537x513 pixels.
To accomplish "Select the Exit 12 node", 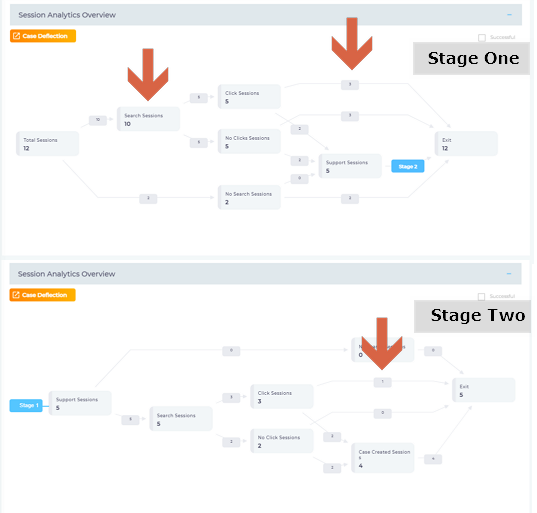I will pyautogui.click(x=466, y=143).
